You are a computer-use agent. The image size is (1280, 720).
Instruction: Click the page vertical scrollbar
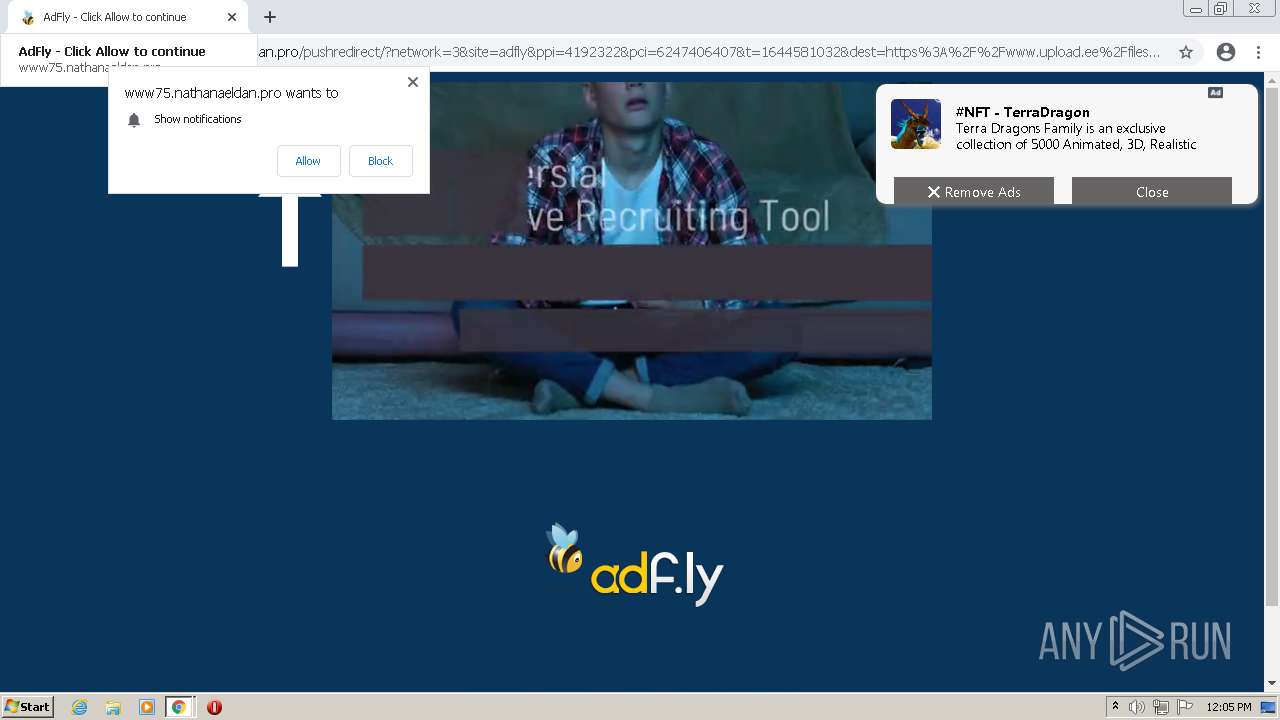point(1272,345)
